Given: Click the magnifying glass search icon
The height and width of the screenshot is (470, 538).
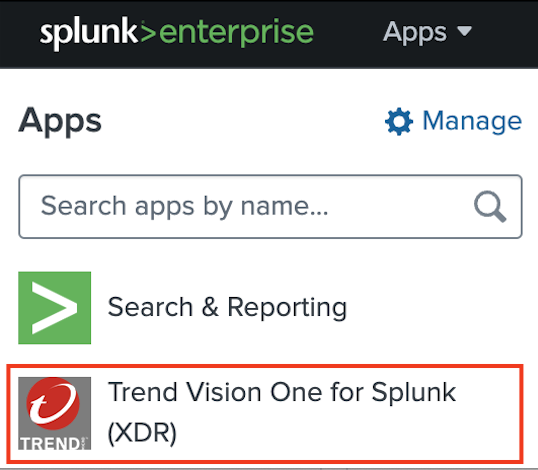Looking at the screenshot, I should pos(490,207).
